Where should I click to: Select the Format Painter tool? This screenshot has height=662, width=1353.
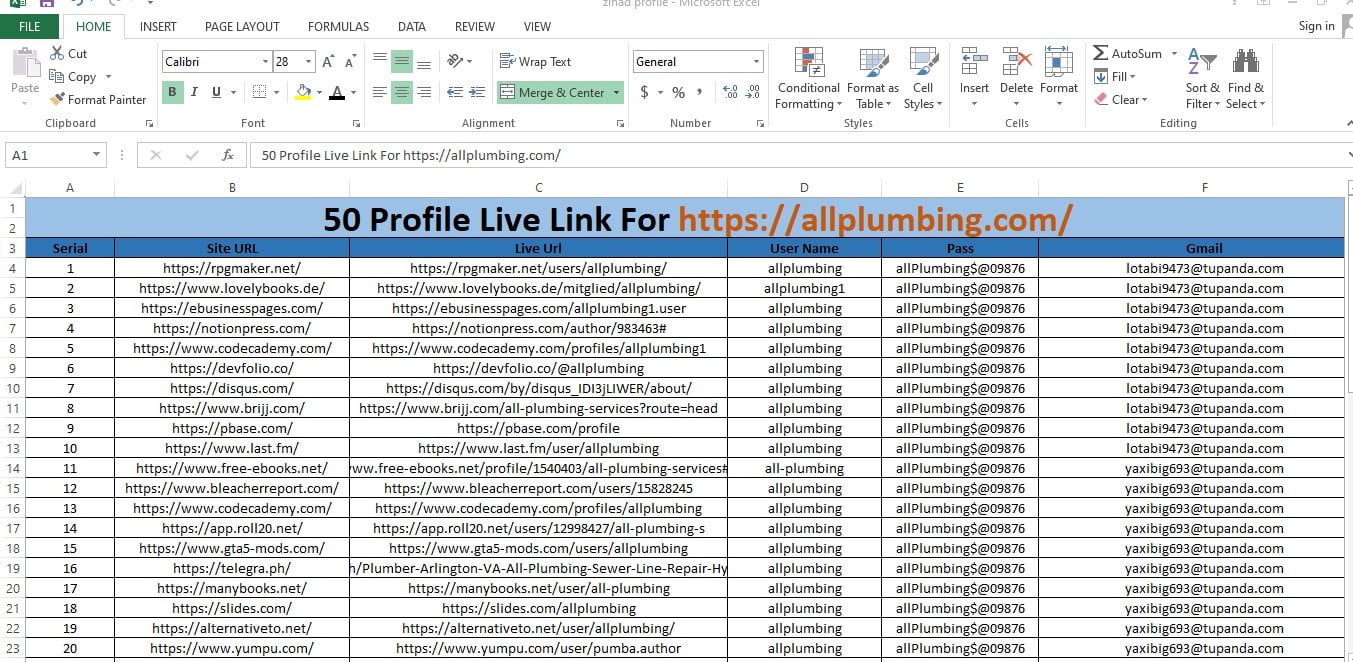click(97, 99)
